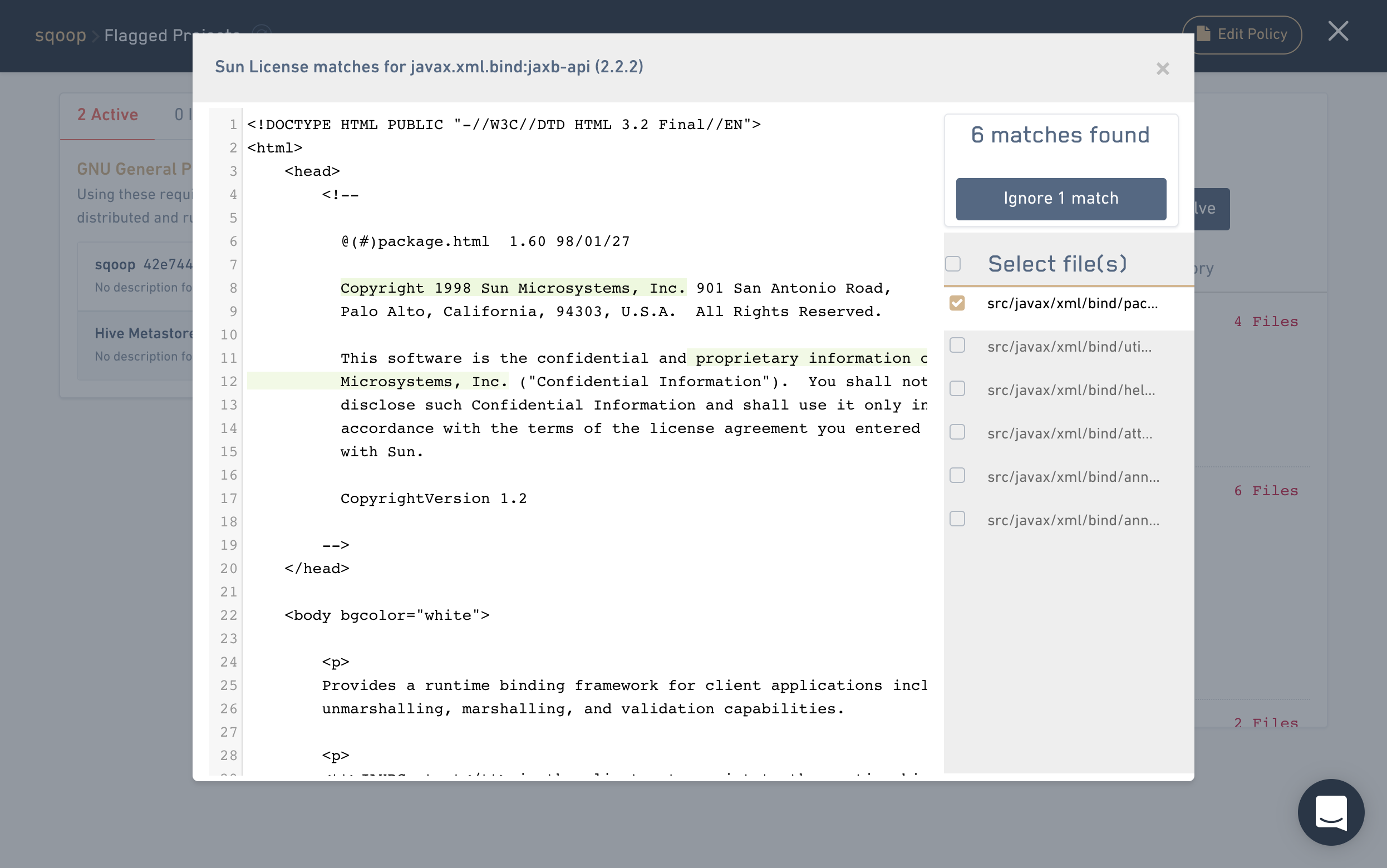Check the src/javax/xml/bind/uti... file checkbox
Viewport: 1387px width, 868px height.
click(957, 346)
